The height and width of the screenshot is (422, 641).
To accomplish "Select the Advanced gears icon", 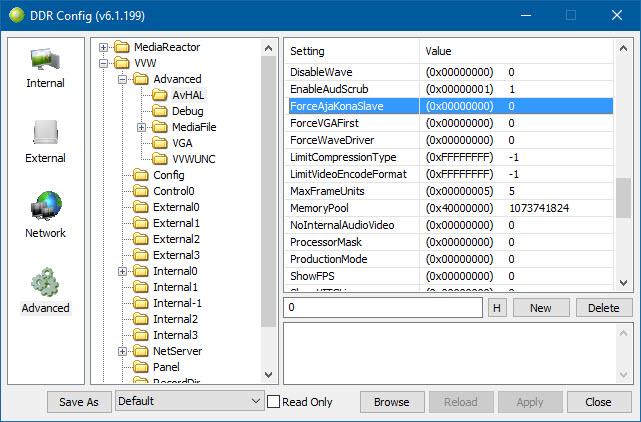I will [x=45, y=282].
